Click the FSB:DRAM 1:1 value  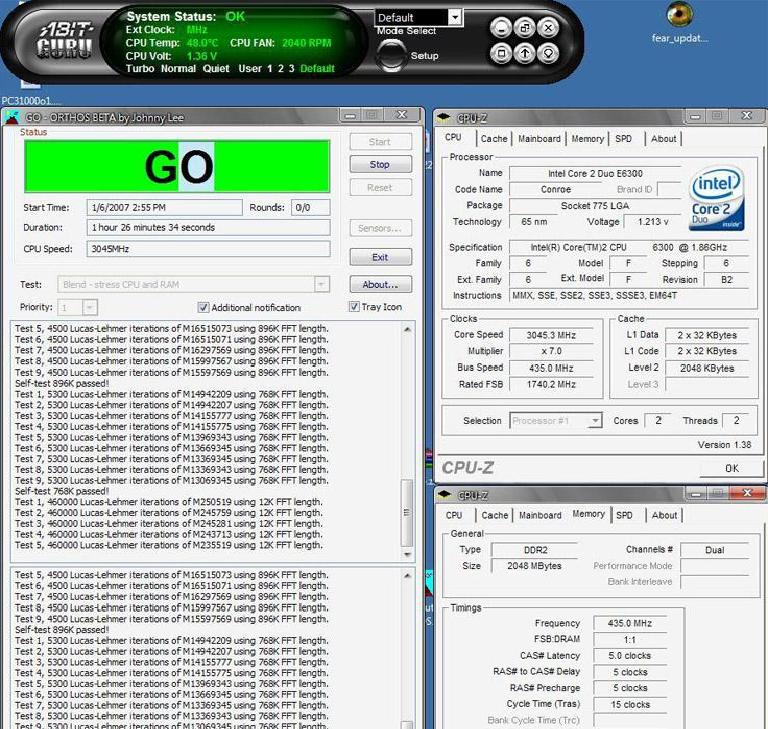[x=630, y=640]
